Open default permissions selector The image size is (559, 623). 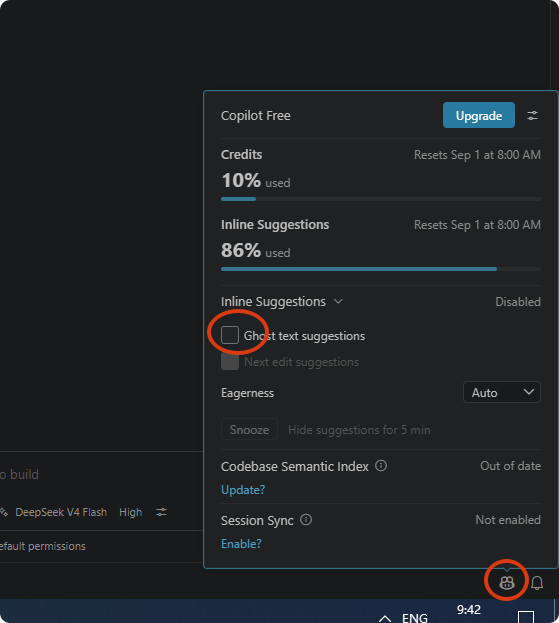coord(43,546)
